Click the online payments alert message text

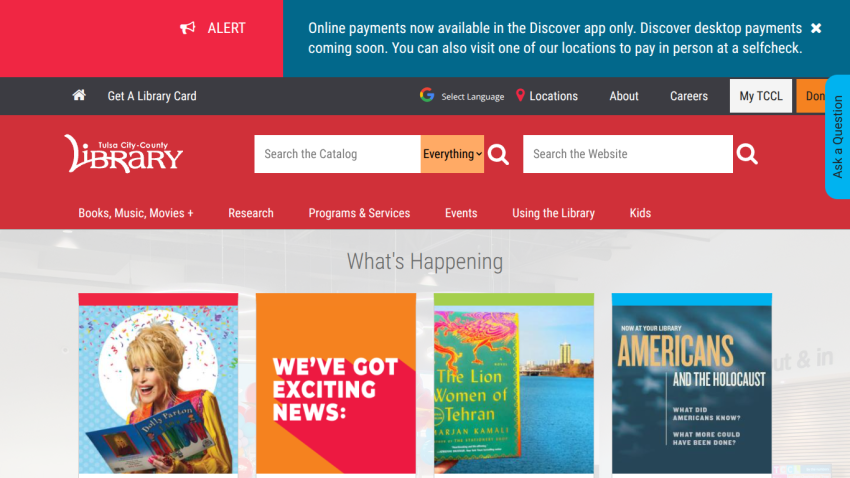click(555, 38)
